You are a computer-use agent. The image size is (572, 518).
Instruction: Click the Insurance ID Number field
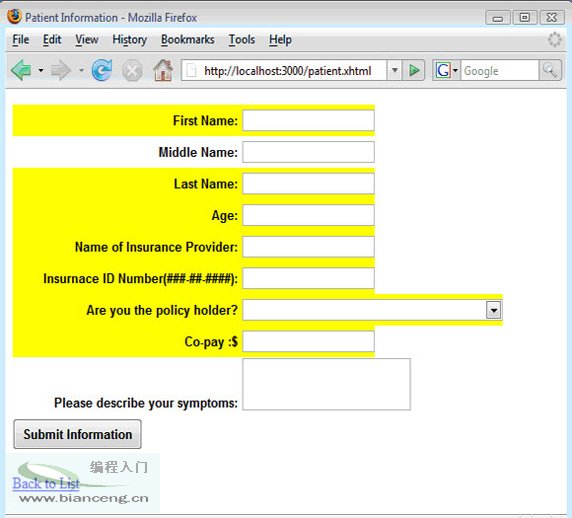pyautogui.click(x=308, y=278)
